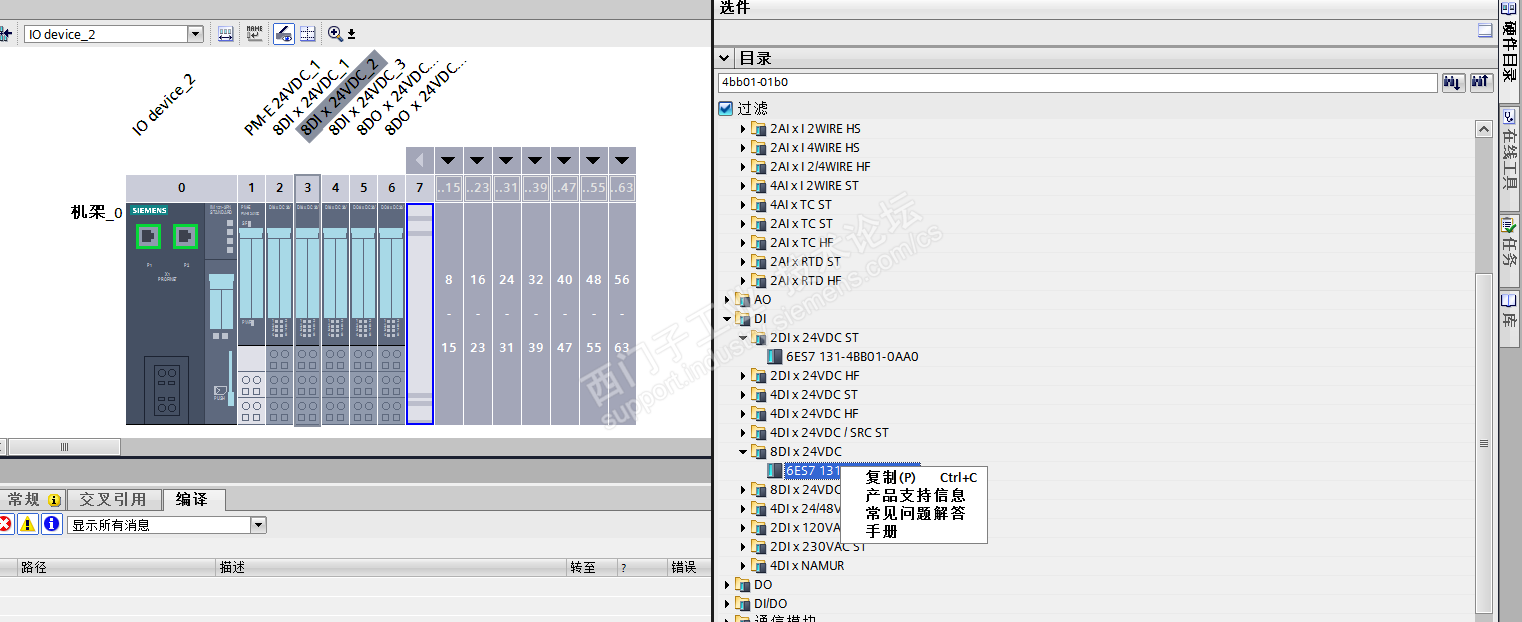This screenshot has height=622, width=1522.
Task: Click the DI/DO folder icon
Action: tap(743, 604)
